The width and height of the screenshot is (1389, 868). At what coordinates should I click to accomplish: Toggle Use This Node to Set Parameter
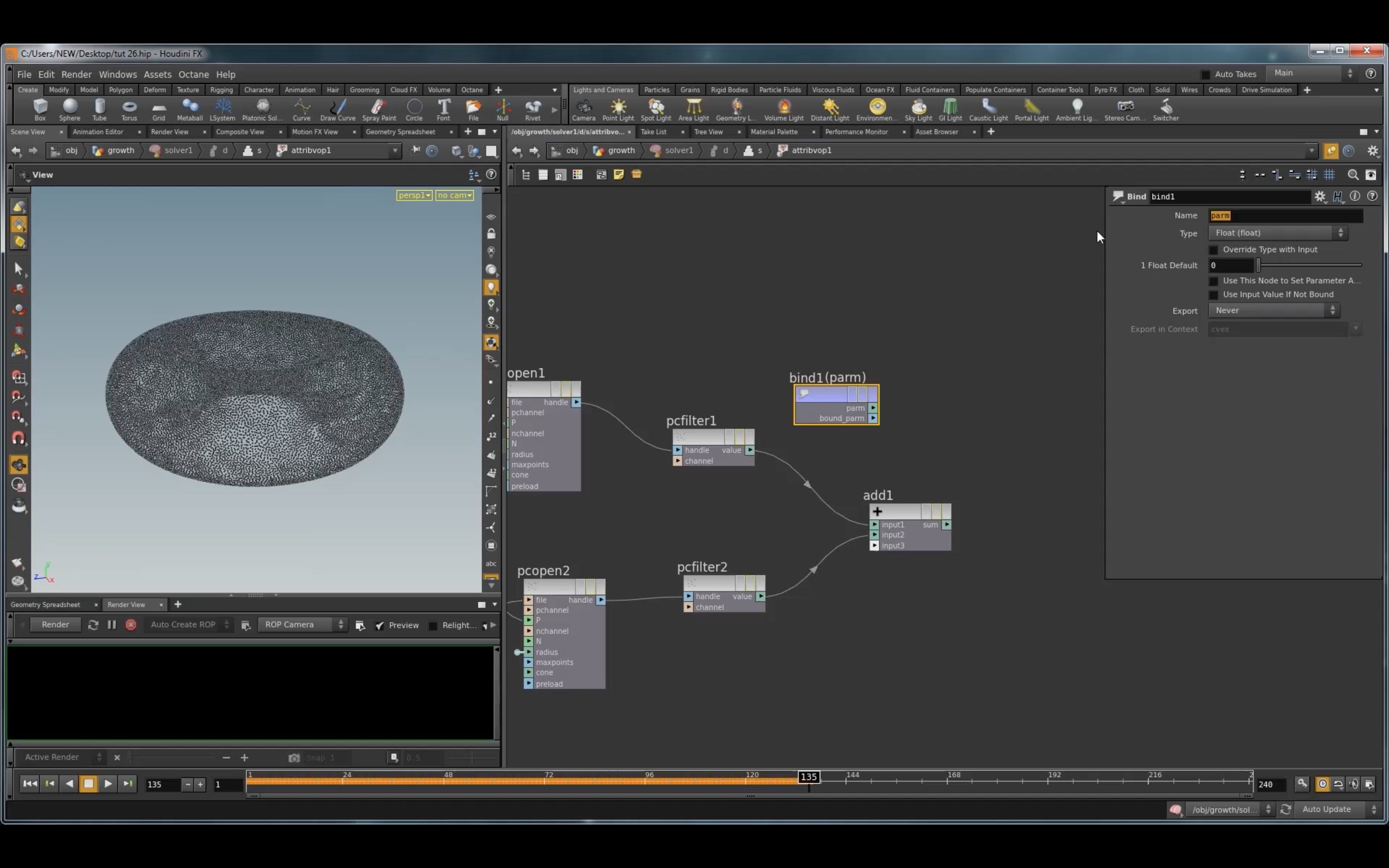point(1213,281)
